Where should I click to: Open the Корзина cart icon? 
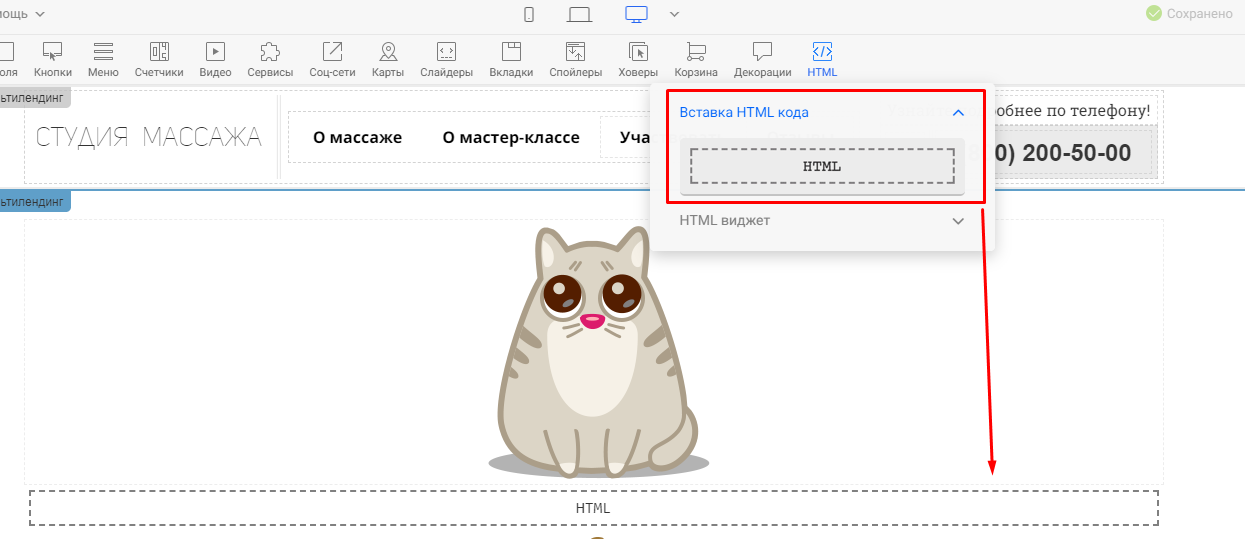coord(696,52)
